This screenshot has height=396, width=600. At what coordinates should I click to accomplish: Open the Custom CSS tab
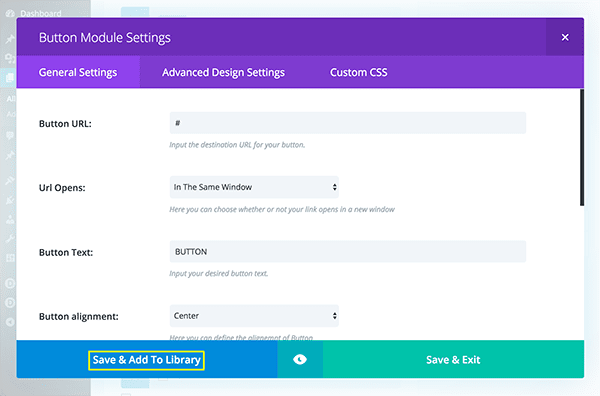point(359,72)
